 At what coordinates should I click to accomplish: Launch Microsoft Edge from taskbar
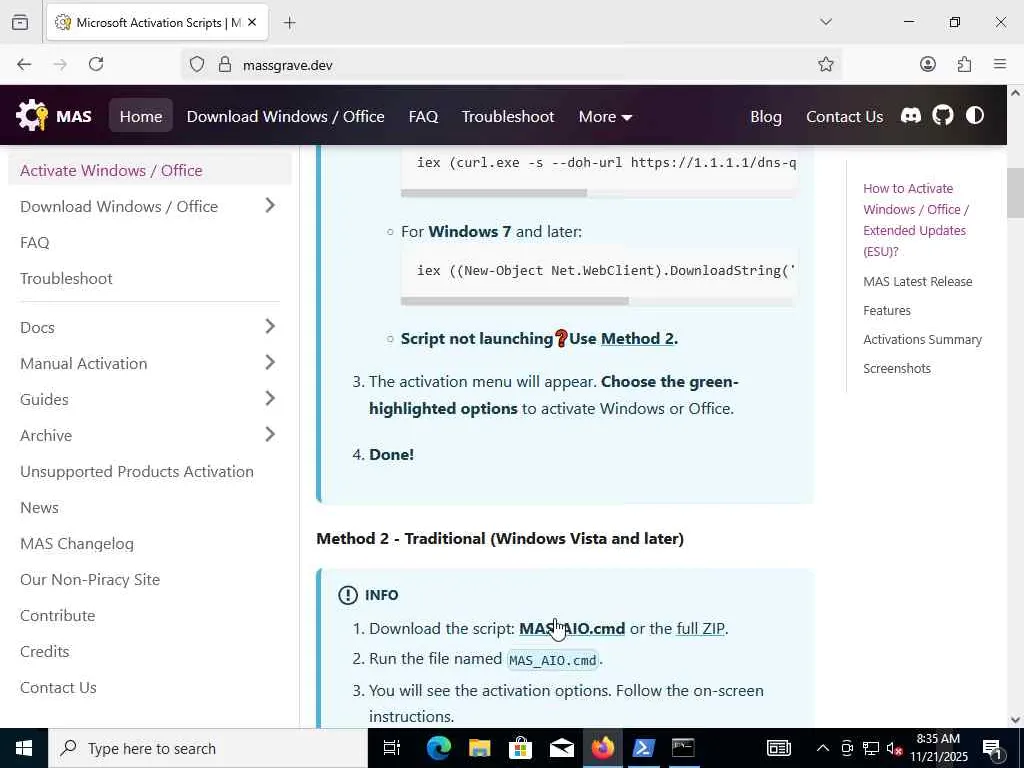(439, 748)
